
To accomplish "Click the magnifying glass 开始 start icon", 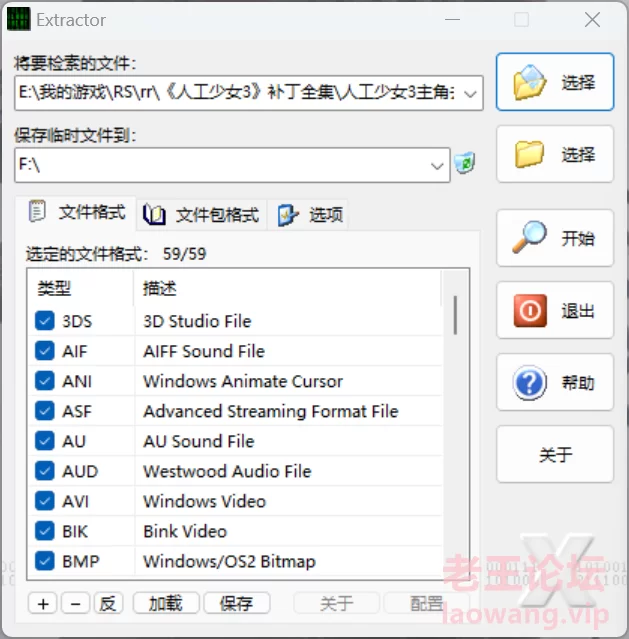I will pos(529,237).
